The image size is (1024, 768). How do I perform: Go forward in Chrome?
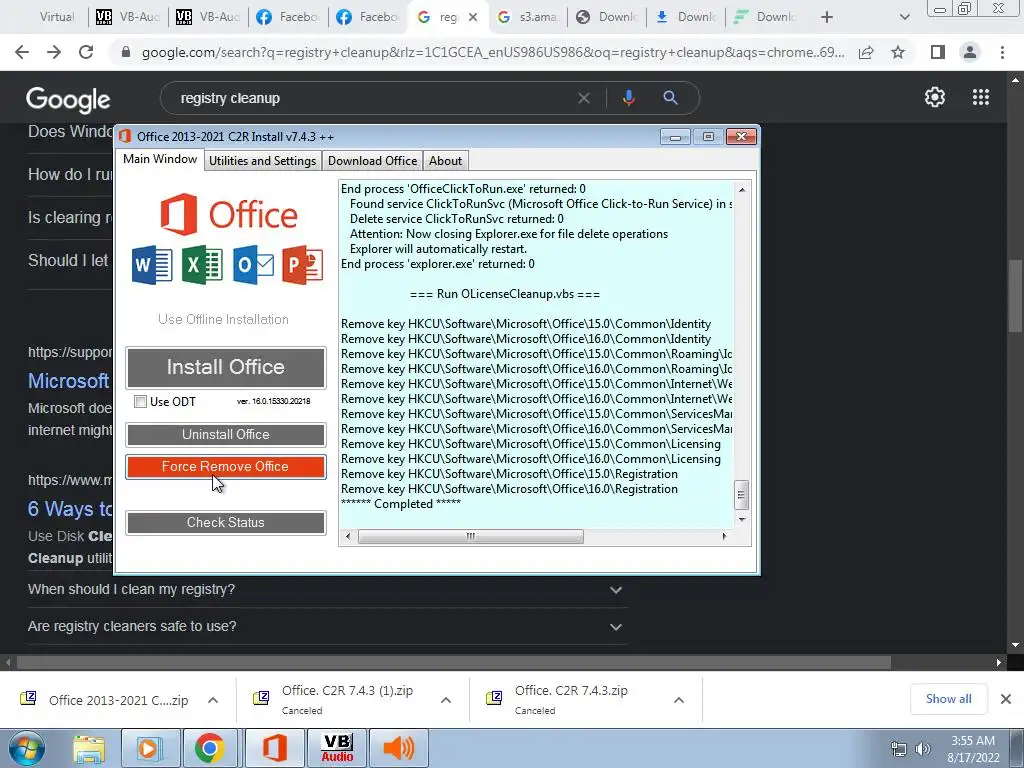coord(54,52)
